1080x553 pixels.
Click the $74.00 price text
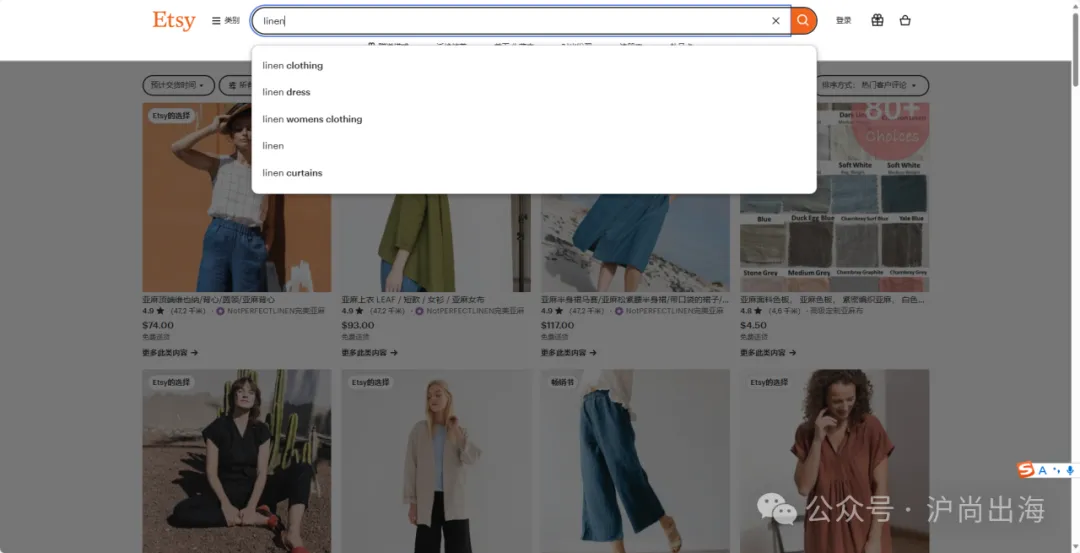[158, 325]
